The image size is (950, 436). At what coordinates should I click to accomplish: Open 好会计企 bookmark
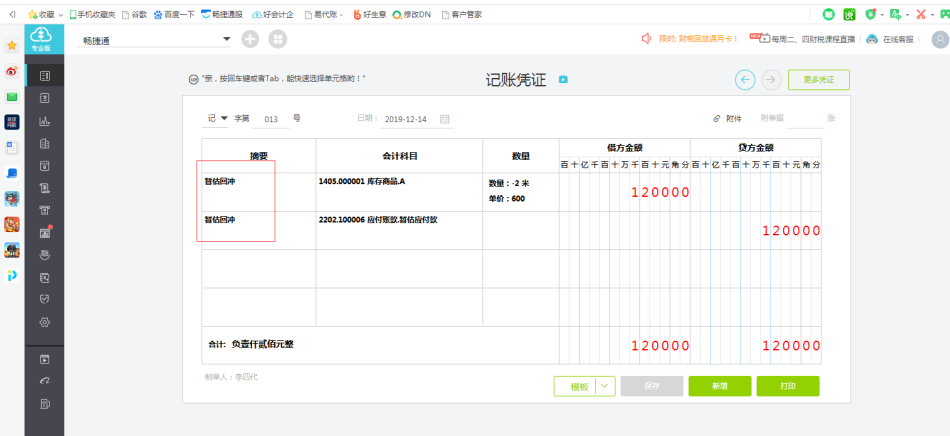[x=273, y=14]
